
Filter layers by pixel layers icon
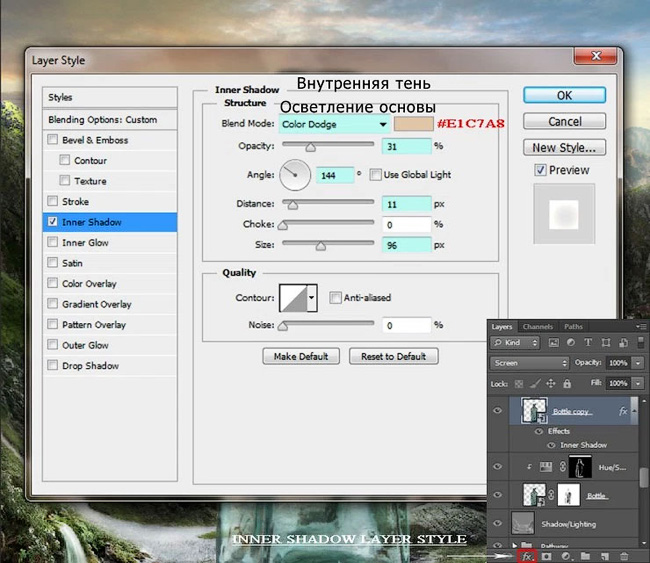(x=553, y=342)
